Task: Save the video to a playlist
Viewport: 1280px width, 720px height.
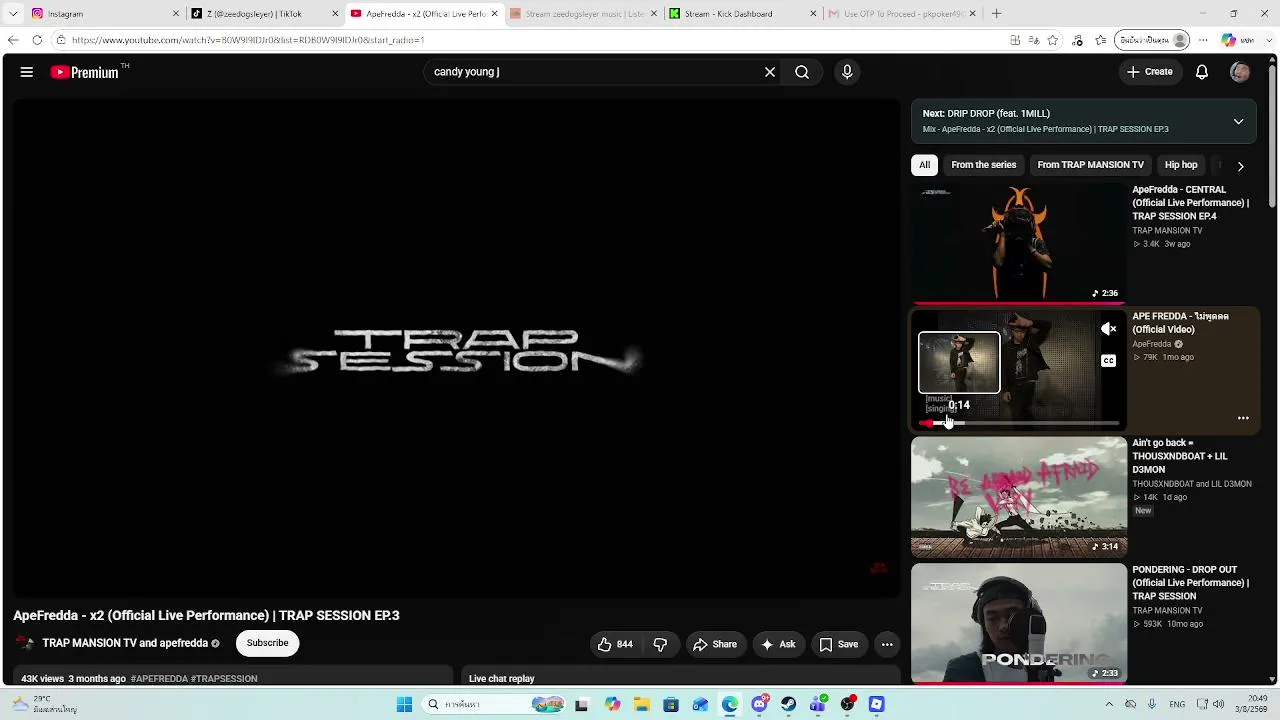Action: 839,645
